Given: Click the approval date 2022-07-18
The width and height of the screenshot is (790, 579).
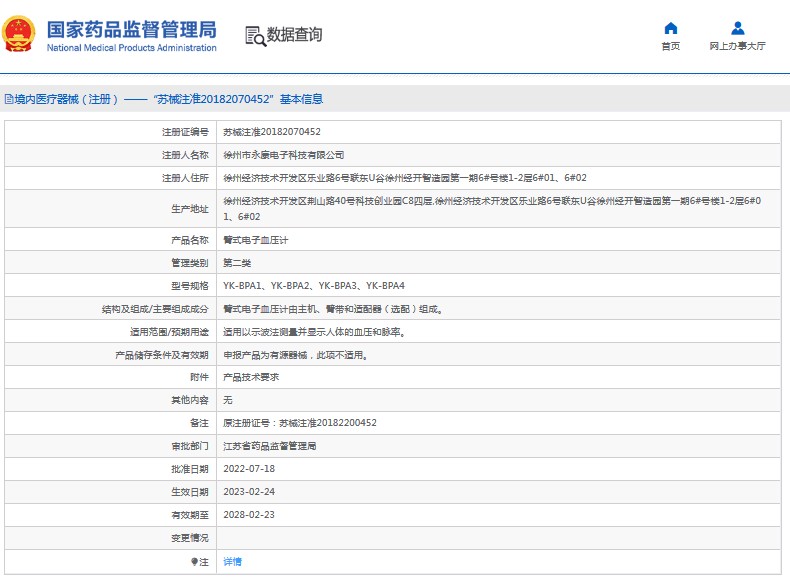Looking at the screenshot, I should (248, 469).
